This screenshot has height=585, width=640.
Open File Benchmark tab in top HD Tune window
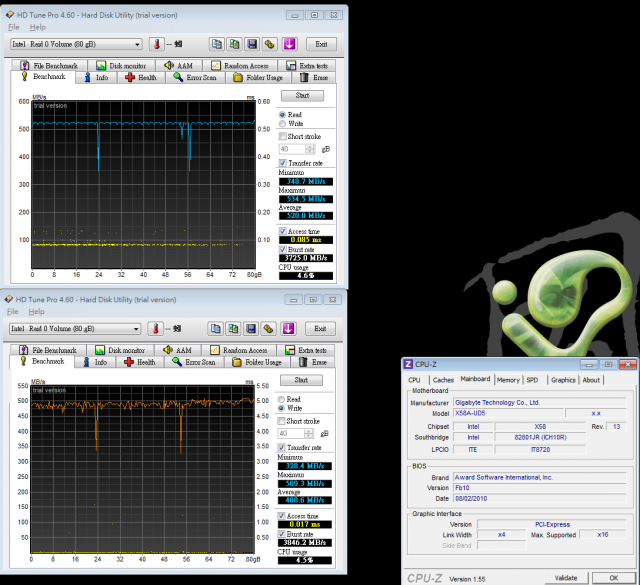(49, 66)
